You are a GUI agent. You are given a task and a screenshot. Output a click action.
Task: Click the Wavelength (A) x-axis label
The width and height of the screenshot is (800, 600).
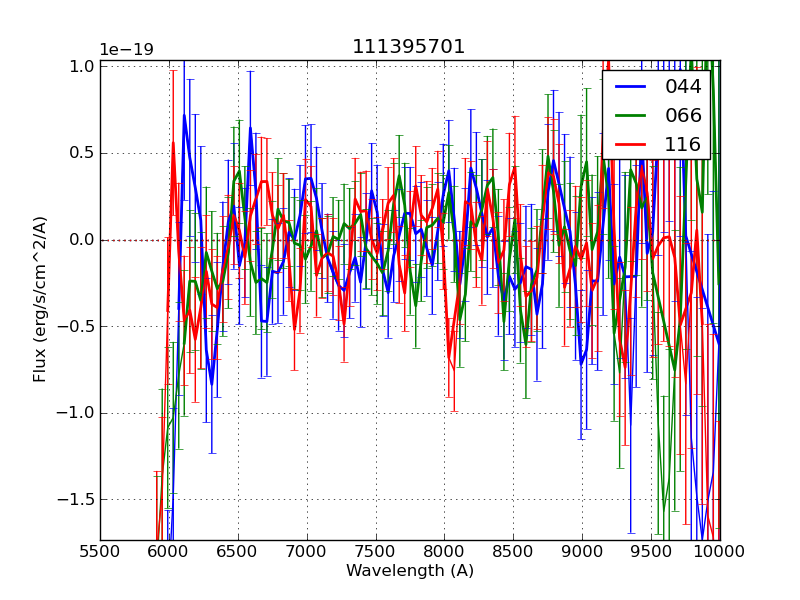click(x=410, y=571)
